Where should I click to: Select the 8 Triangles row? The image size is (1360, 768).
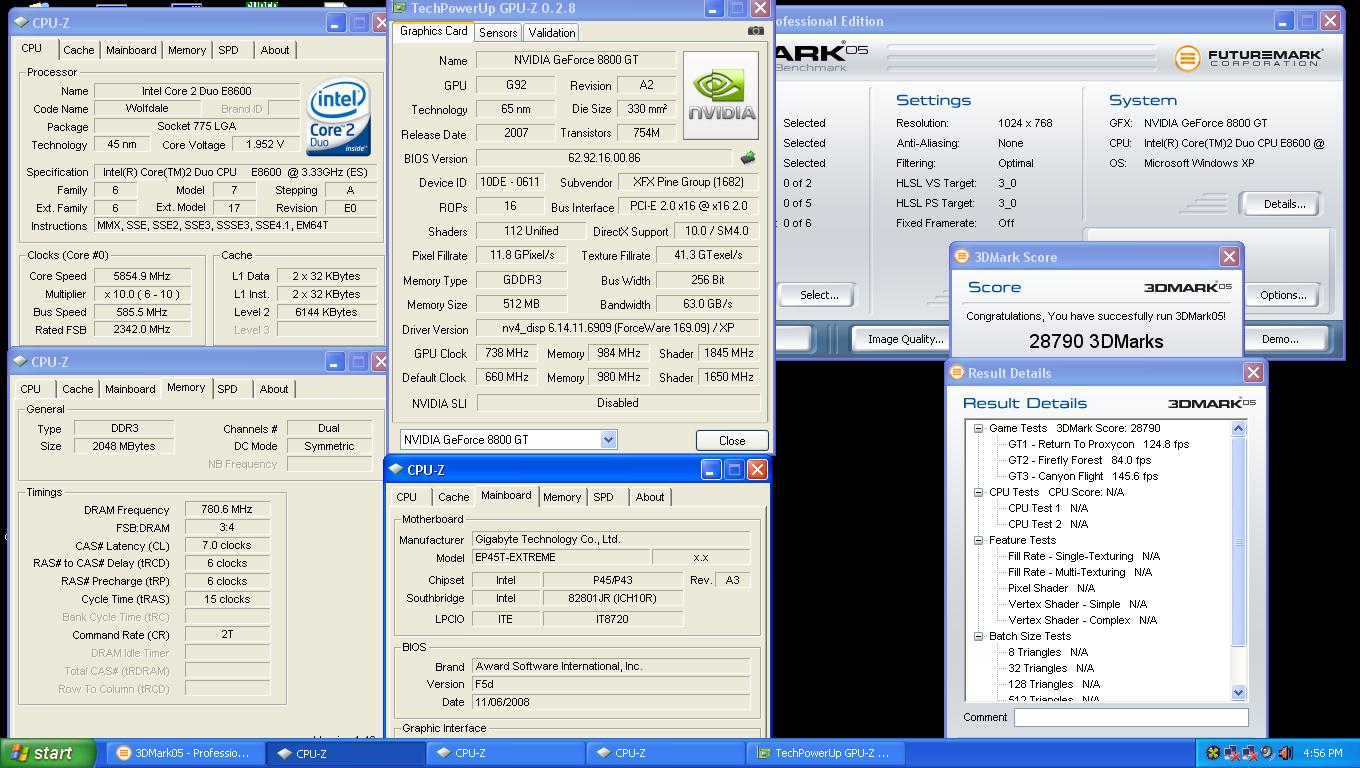pos(1048,652)
